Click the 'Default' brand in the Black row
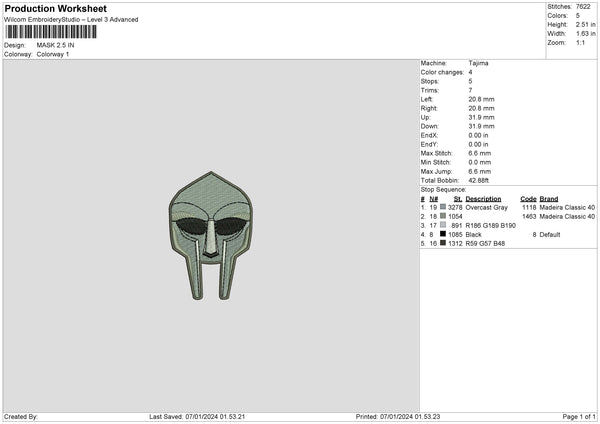 pyautogui.click(x=550, y=235)
